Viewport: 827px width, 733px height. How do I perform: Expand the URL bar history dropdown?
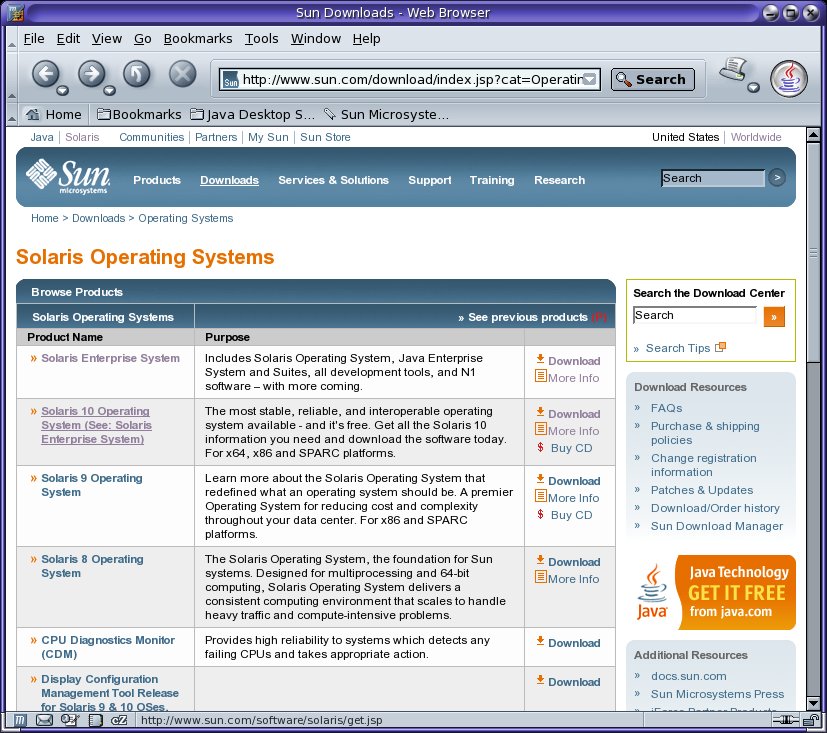click(x=590, y=80)
